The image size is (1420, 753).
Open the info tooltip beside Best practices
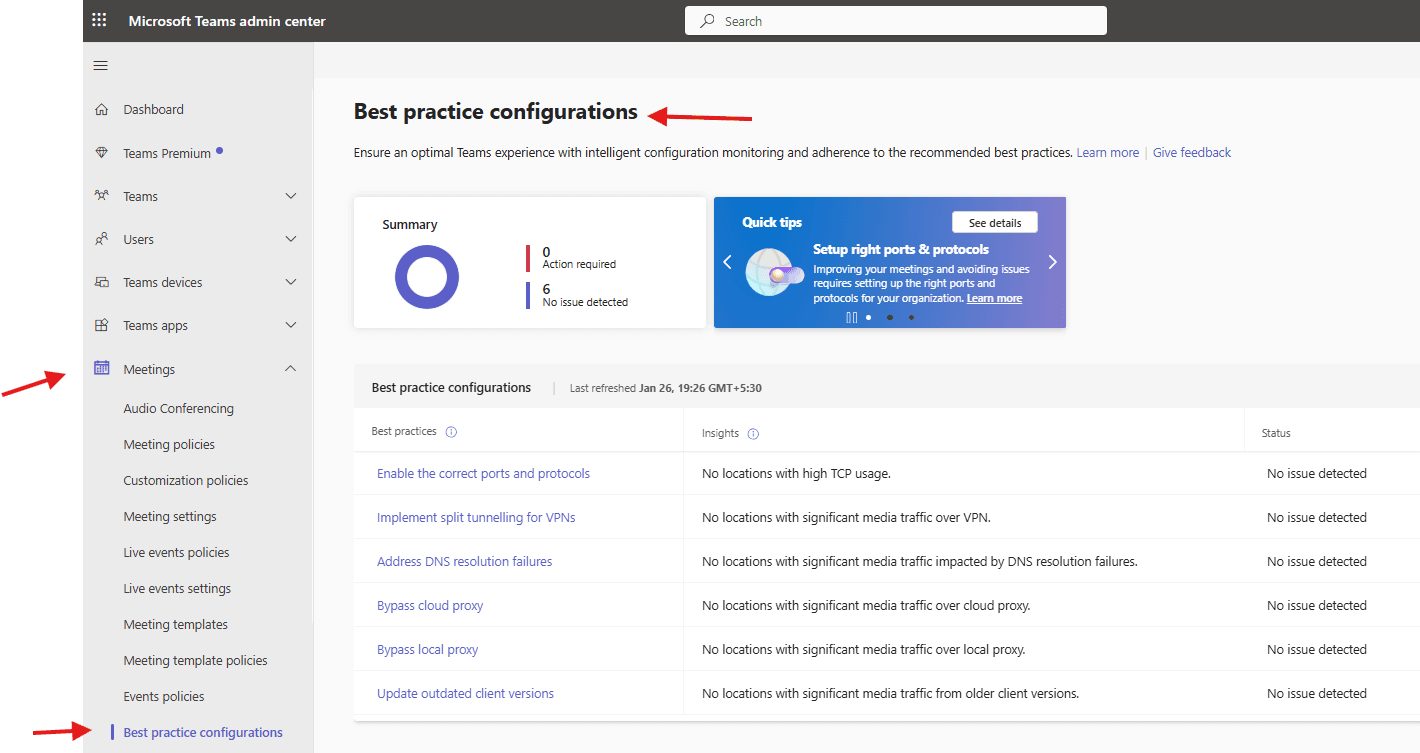(451, 431)
